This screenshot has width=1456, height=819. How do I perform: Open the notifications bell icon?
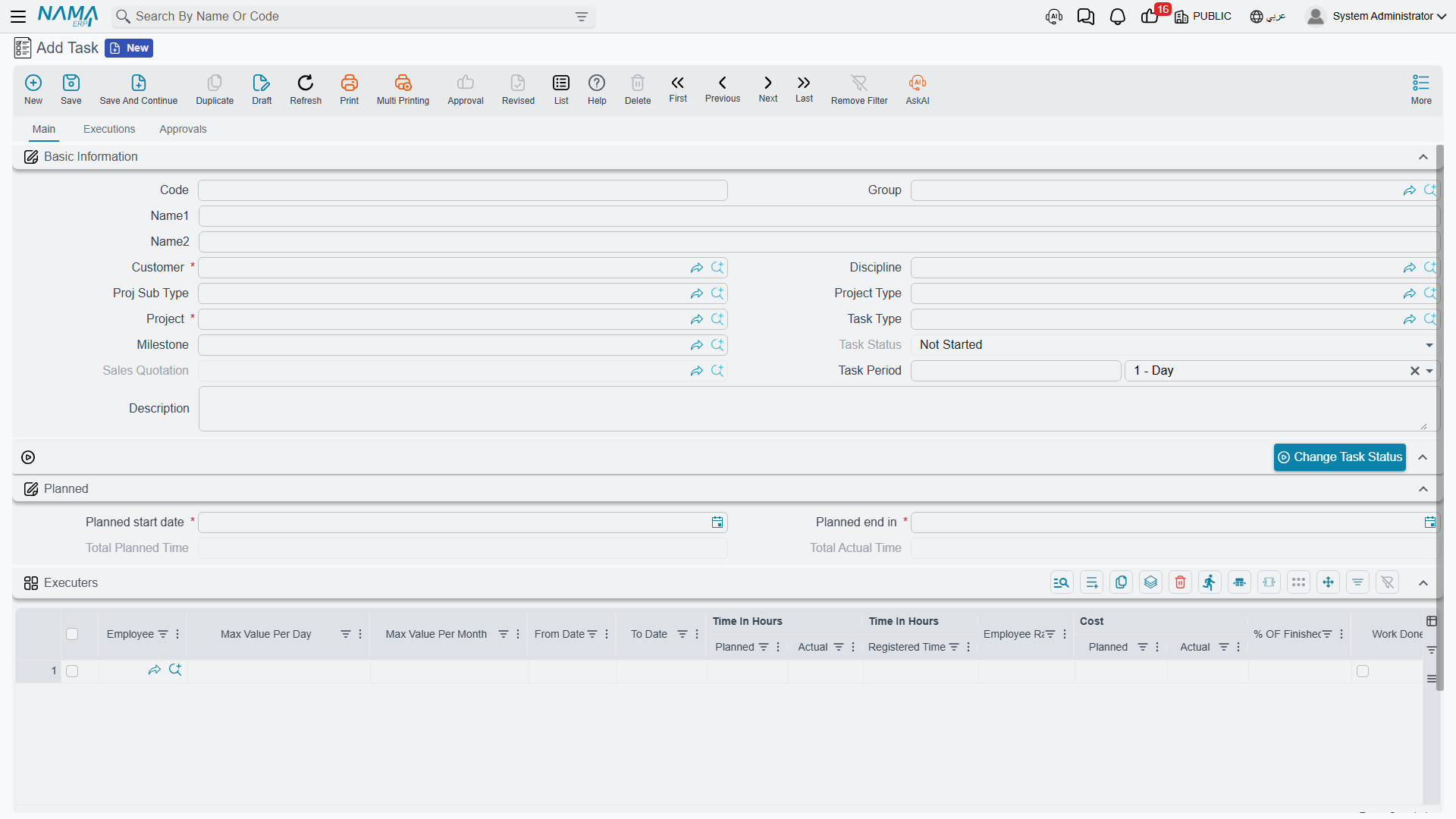point(1118,17)
